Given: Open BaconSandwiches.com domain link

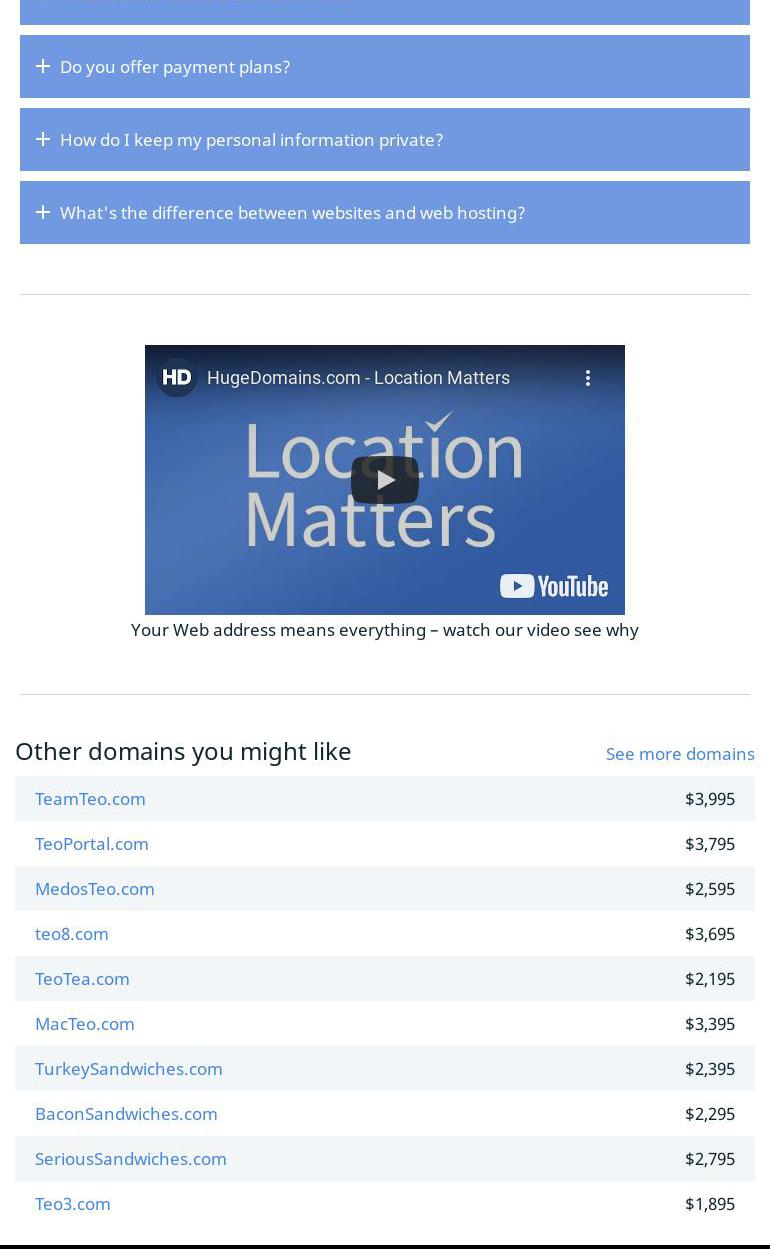Looking at the screenshot, I should click(126, 1114).
